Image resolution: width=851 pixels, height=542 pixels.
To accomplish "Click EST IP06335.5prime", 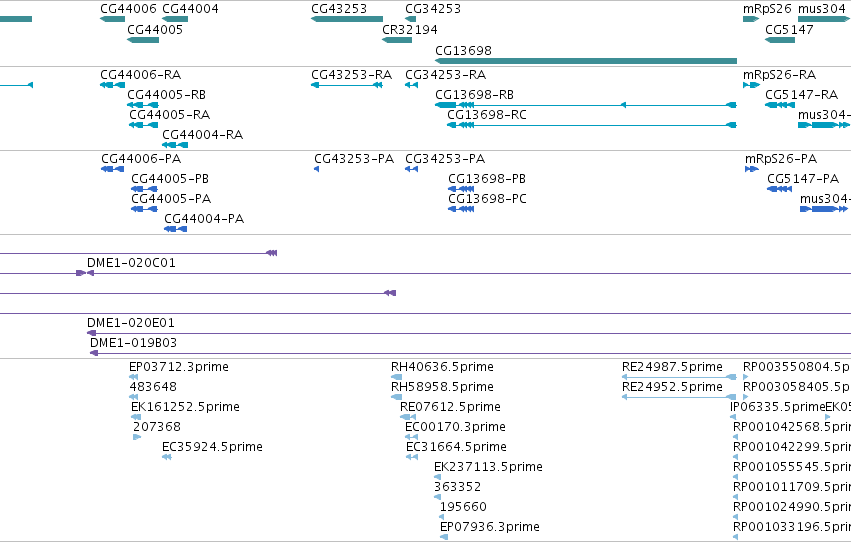I will [778, 407].
